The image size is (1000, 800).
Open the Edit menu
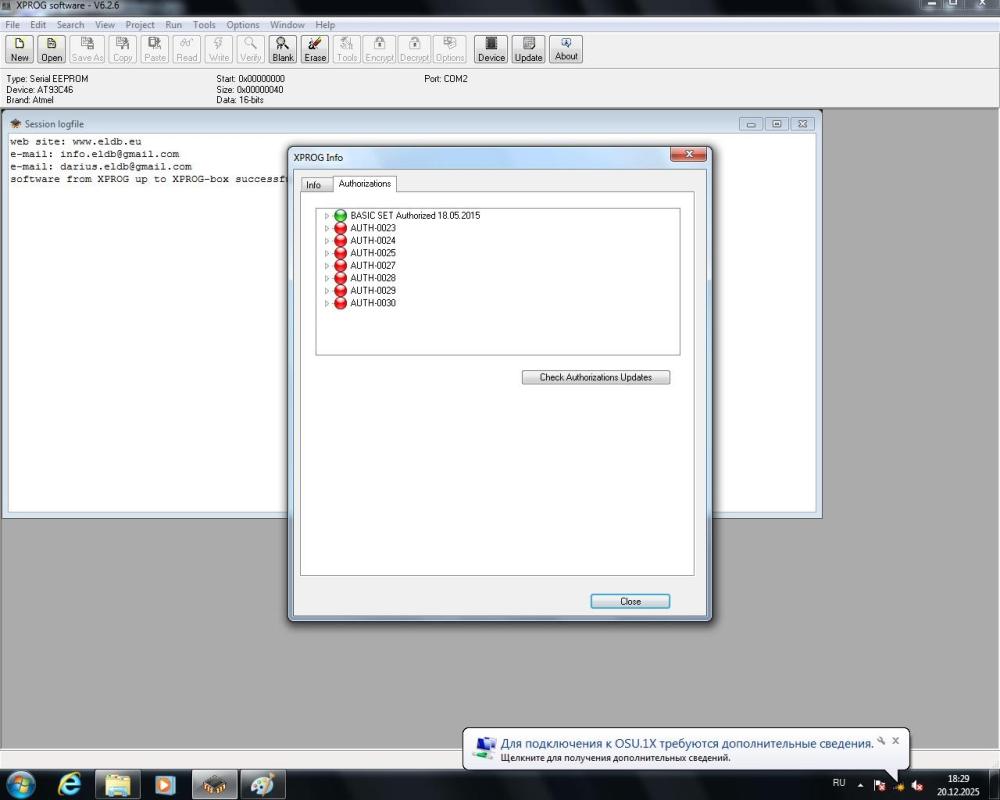[38, 25]
